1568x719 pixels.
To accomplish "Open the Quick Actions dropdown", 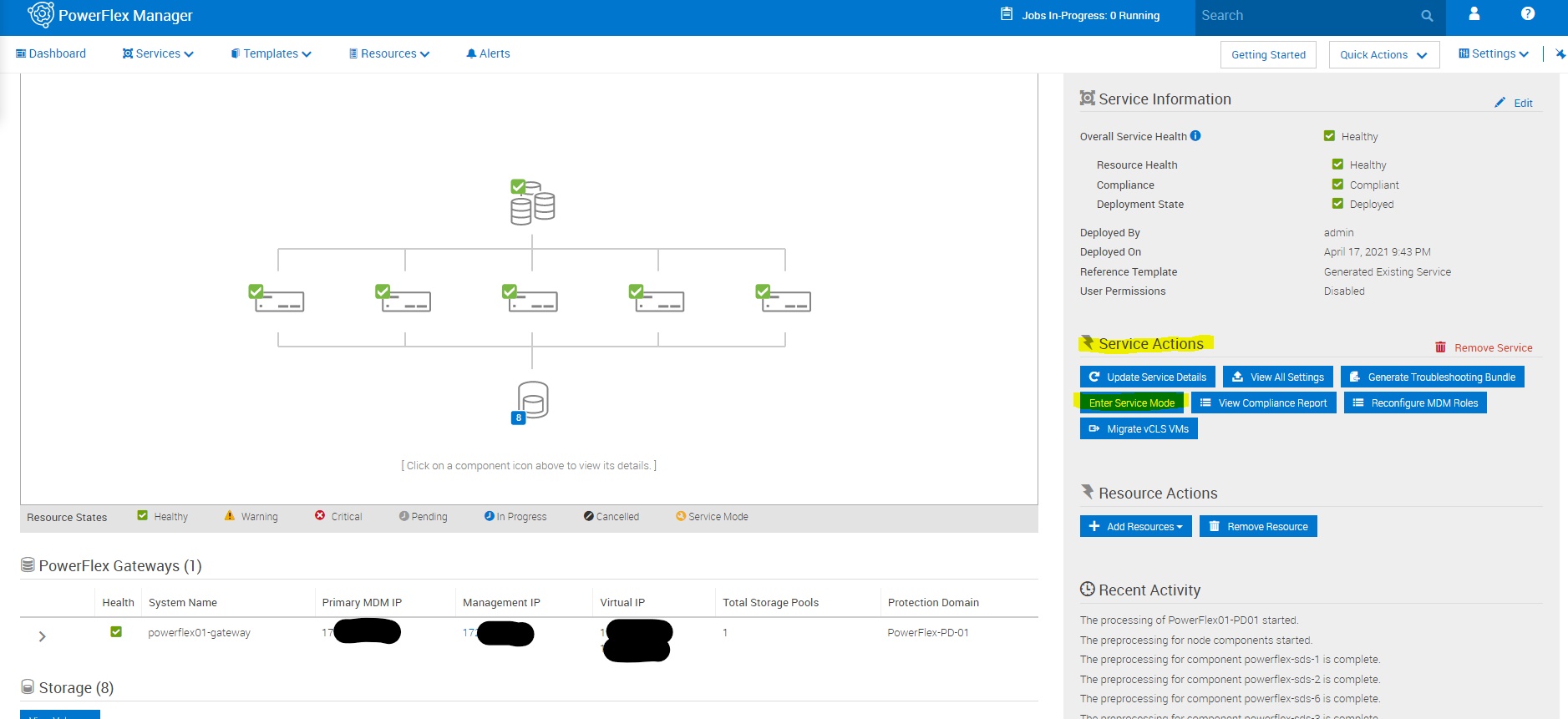I will click(1383, 55).
